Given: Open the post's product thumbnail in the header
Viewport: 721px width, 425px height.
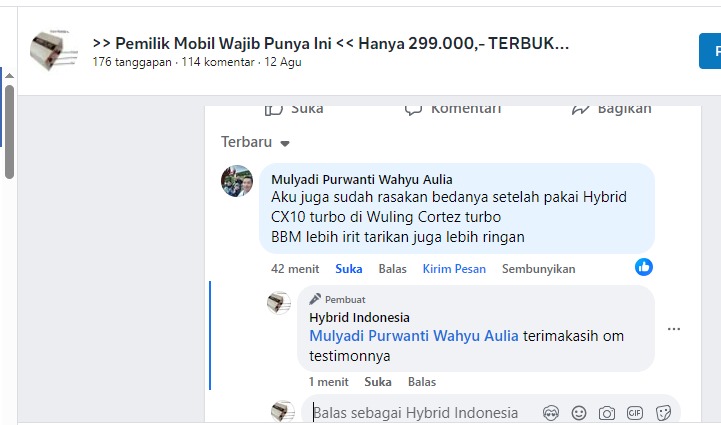Looking at the screenshot, I should pyautogui.click(x=53, y=50).
